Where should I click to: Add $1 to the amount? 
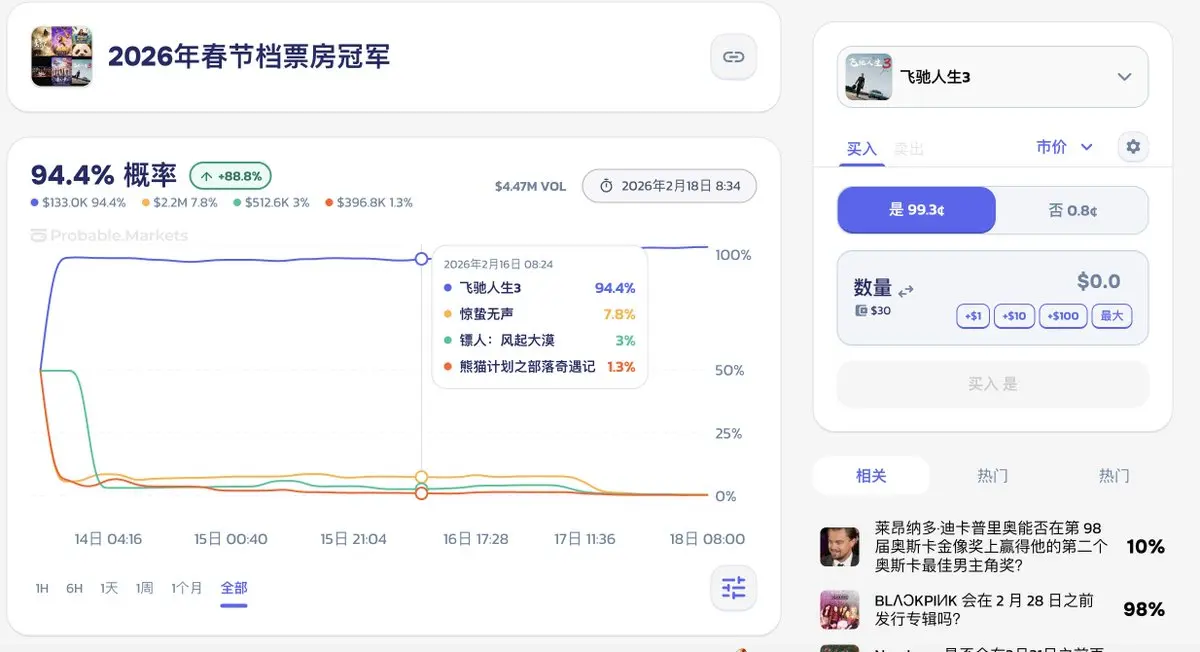[973, 316]
